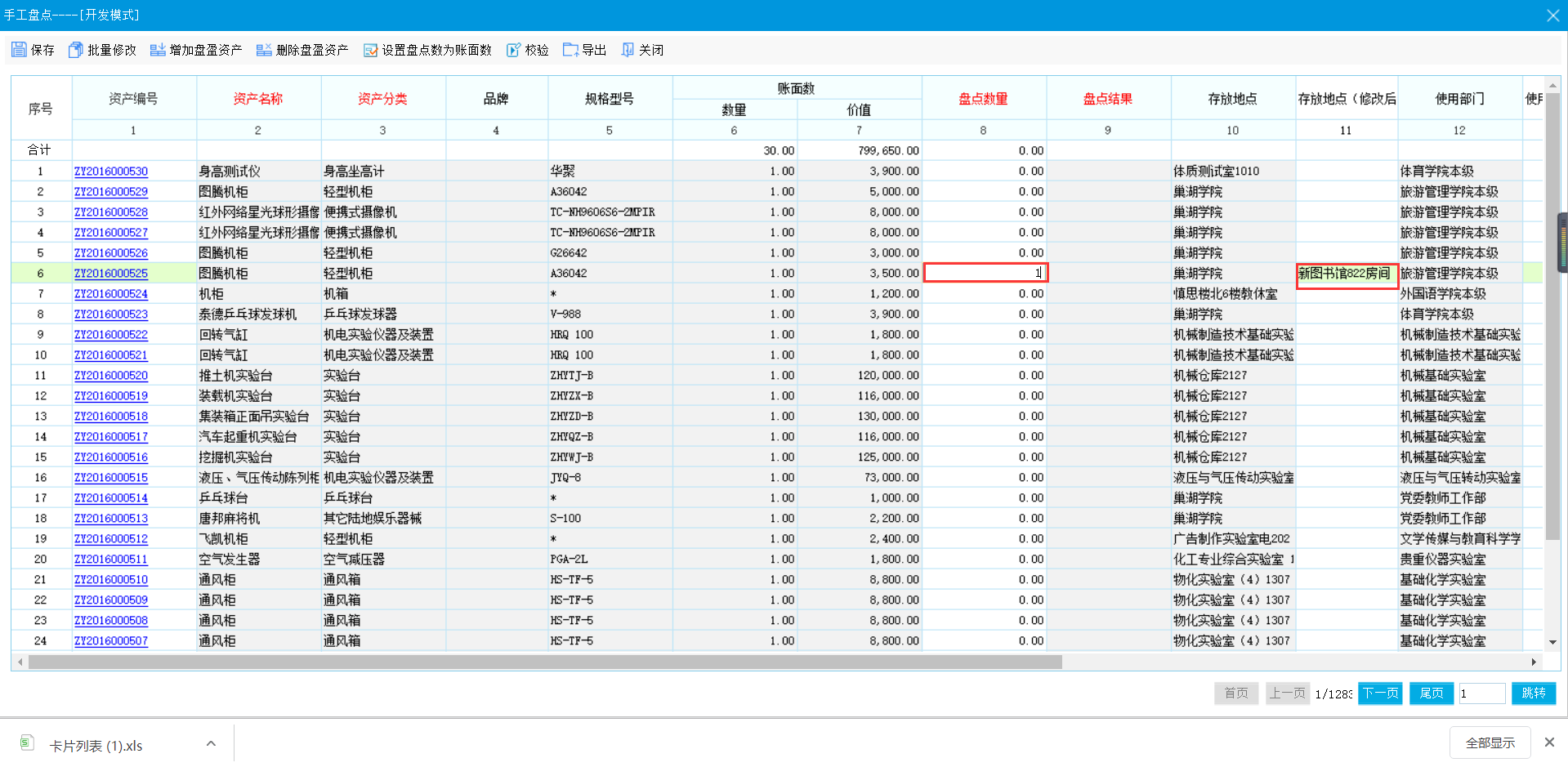The height and width of the screenshot is (767, 1568).
Task: Jump to last page (尾页)
Action: [1431, 693]
